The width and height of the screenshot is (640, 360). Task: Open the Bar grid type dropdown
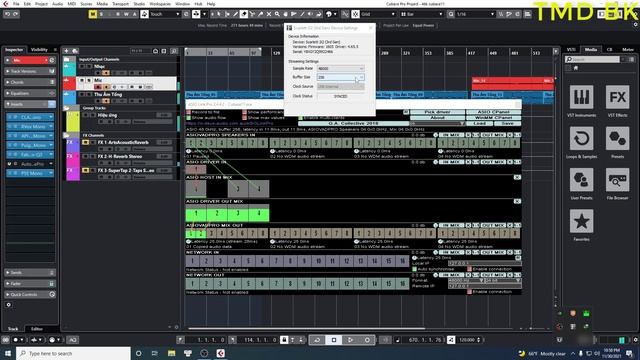[422, 14]
